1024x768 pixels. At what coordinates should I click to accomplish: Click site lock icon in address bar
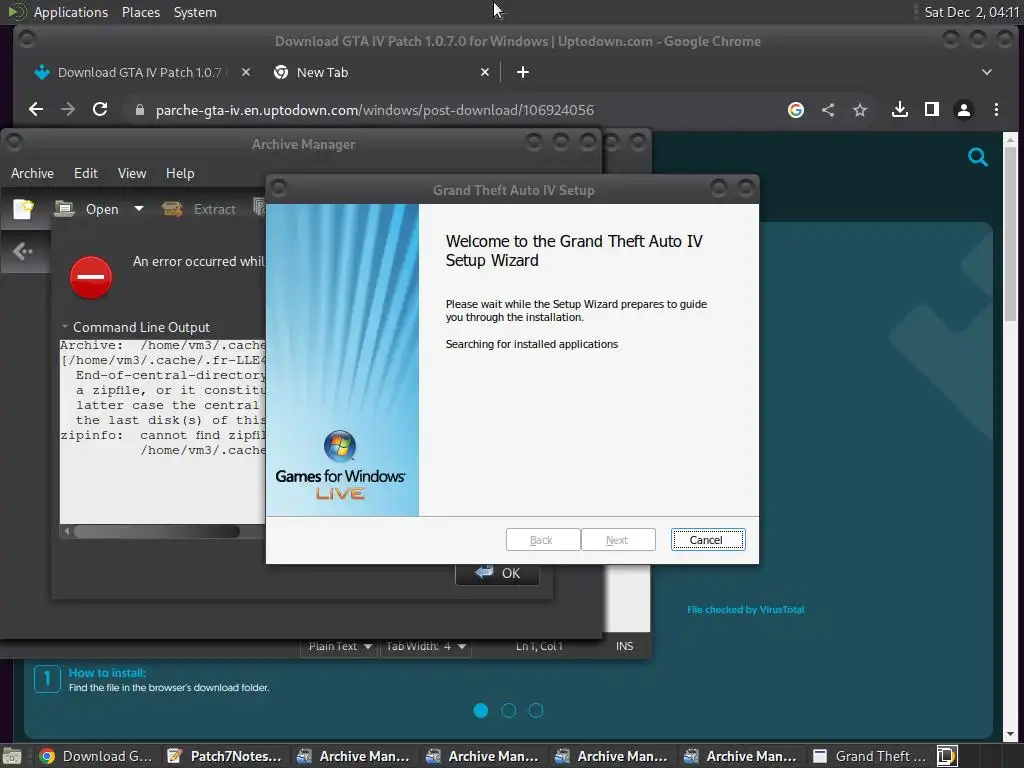(x=139, y=110)
